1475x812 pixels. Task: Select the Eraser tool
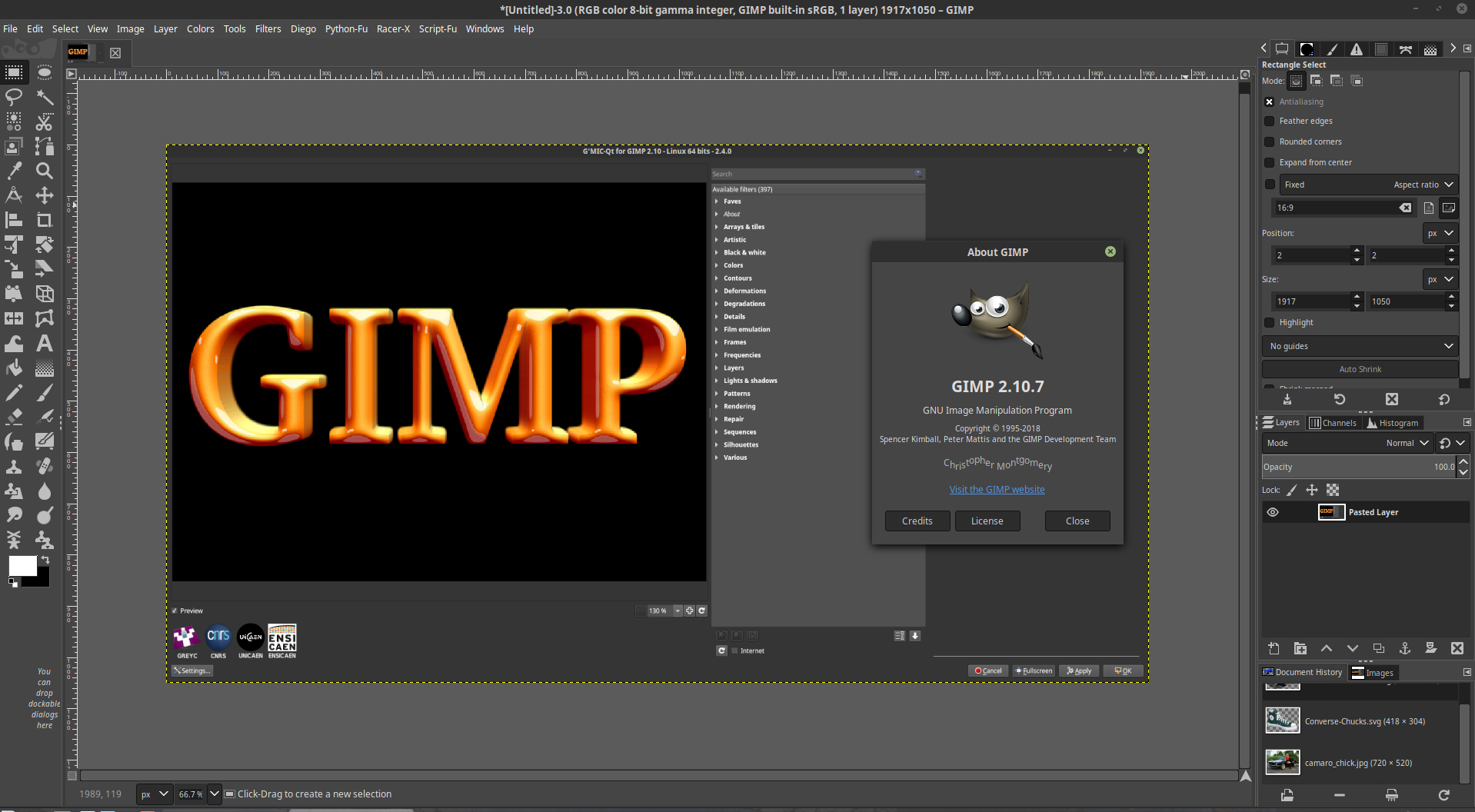[14, 417]
